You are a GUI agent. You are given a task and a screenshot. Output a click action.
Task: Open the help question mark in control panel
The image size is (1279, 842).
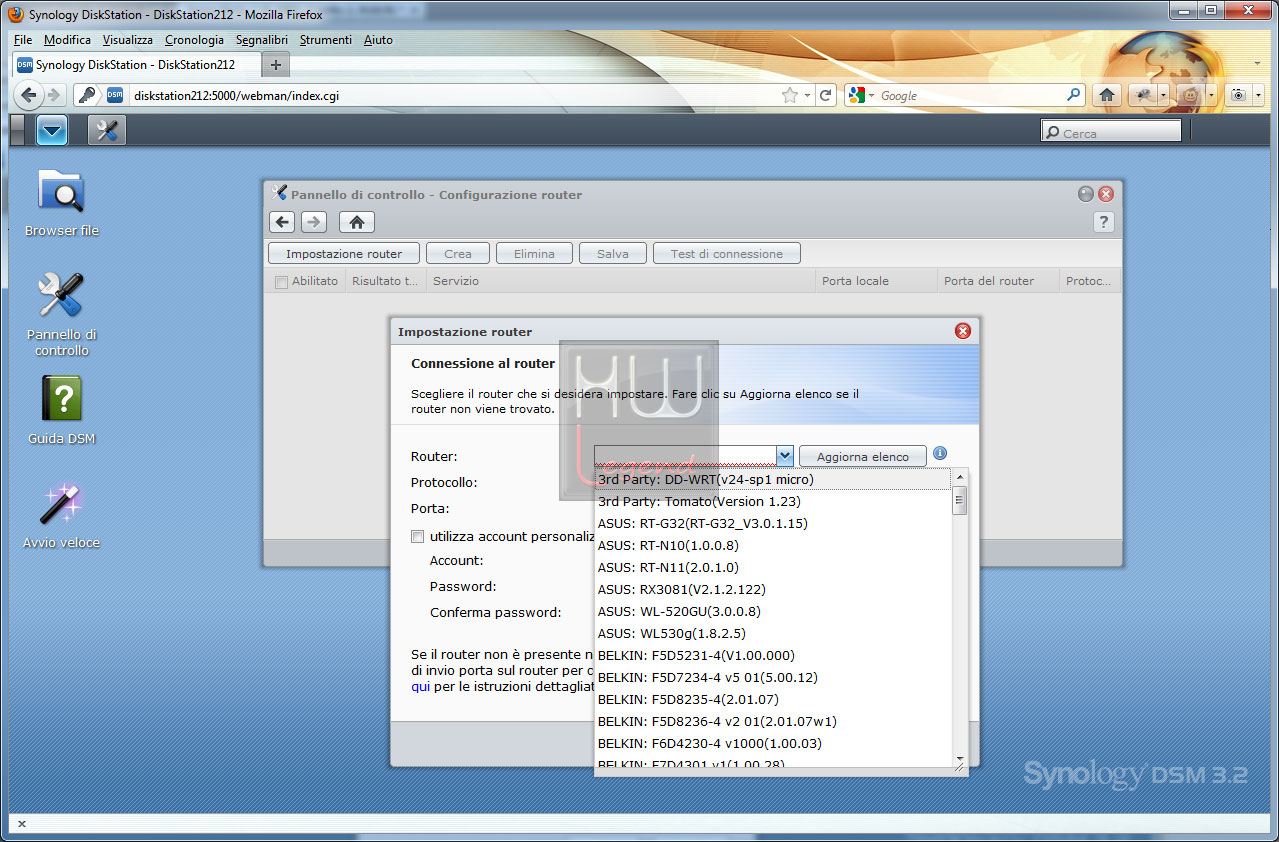tap(1104, 222)
